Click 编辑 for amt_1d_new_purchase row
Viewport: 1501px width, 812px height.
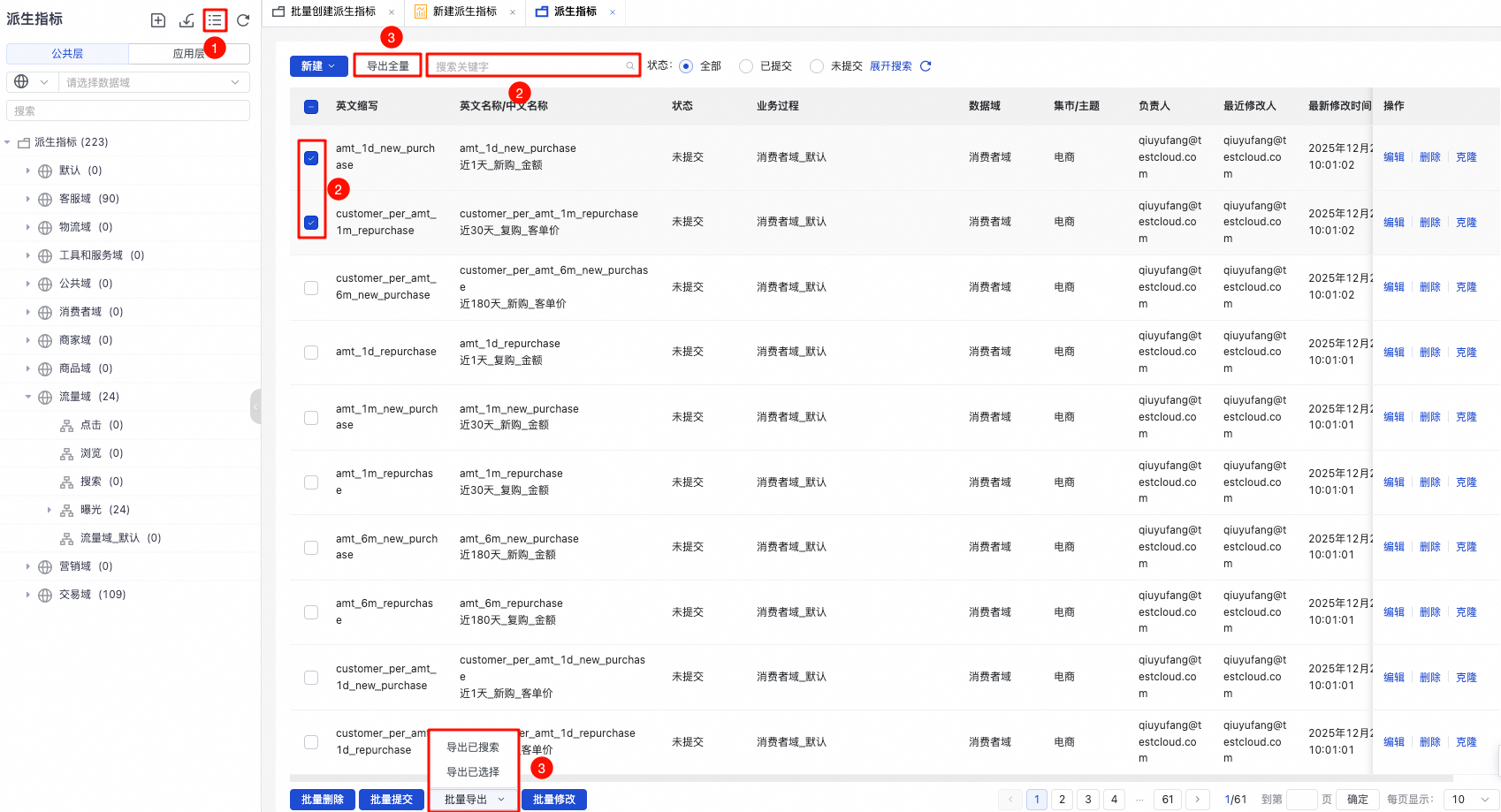point(1394,157)
